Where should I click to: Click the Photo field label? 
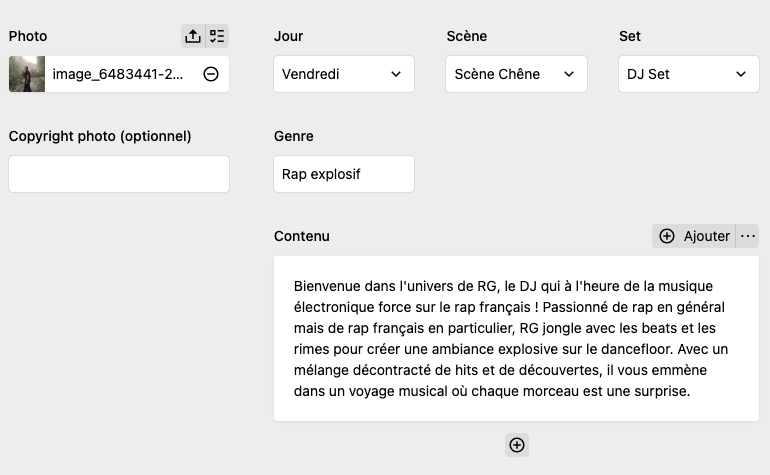pos(28,36)
